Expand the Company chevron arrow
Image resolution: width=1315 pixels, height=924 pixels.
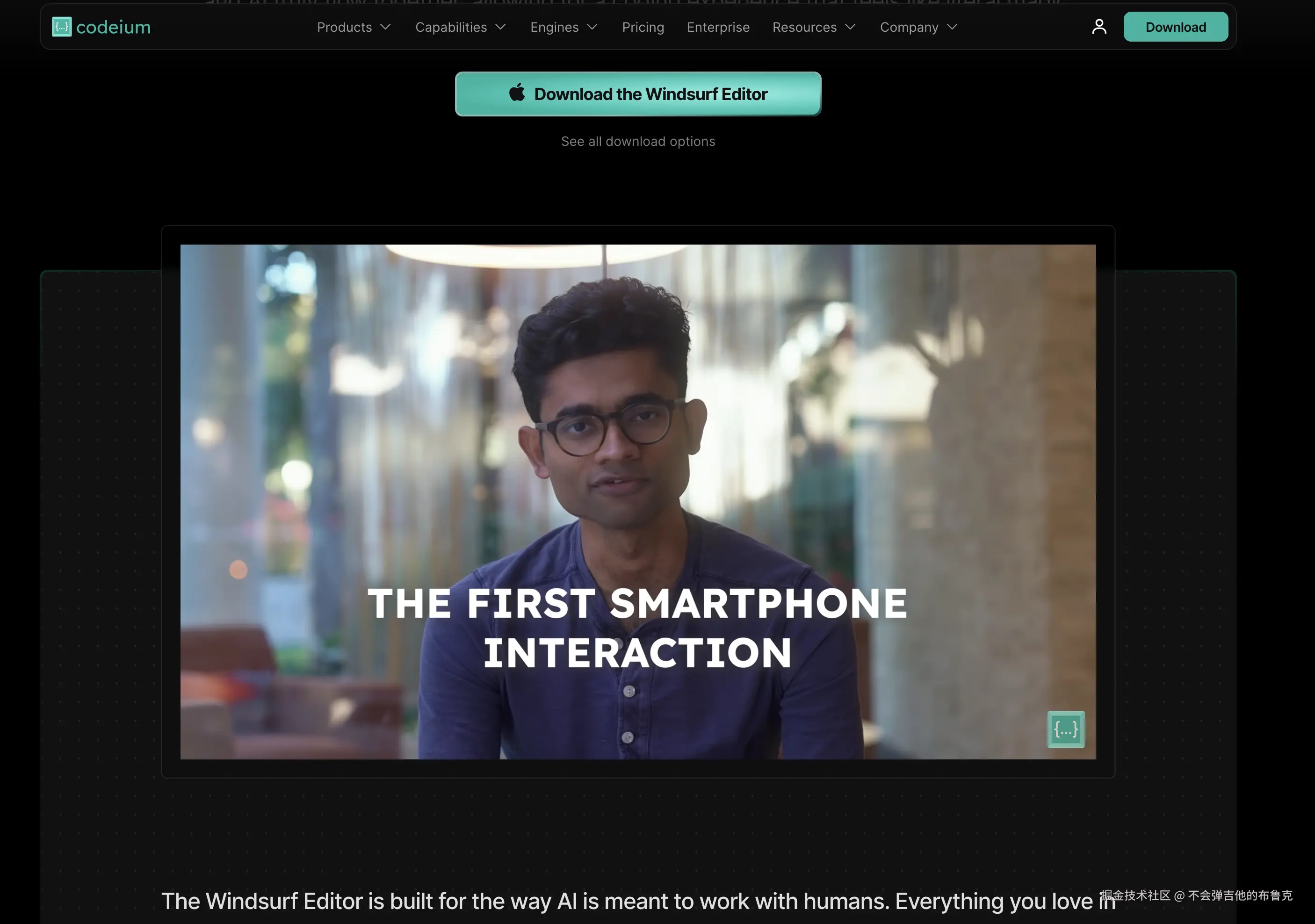tap(952, 27)
